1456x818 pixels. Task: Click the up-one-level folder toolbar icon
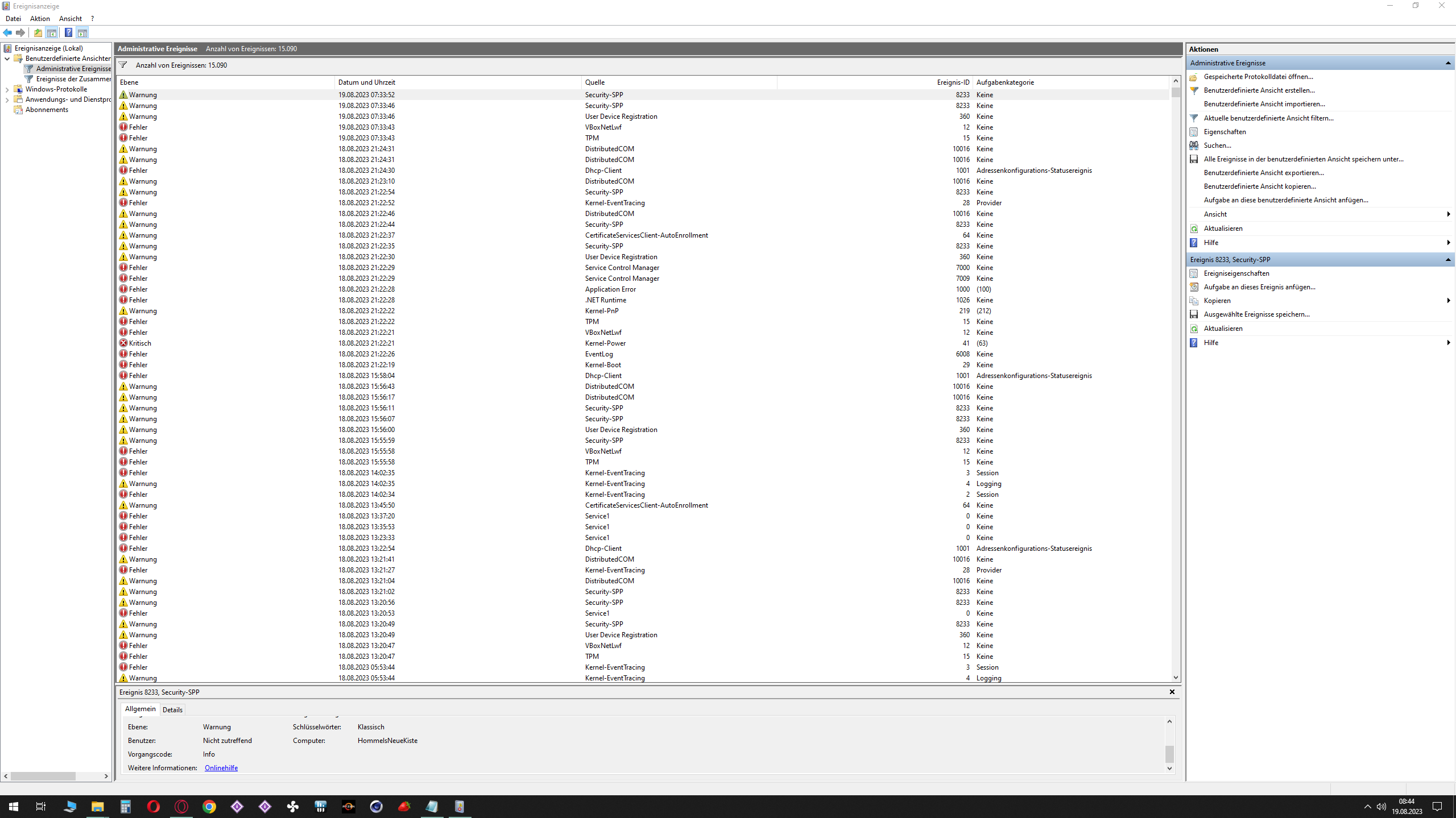coord(38,32)
